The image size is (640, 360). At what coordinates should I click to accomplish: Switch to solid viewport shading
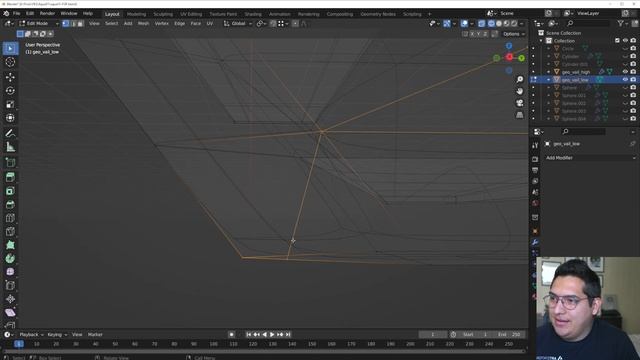point(499,24)
